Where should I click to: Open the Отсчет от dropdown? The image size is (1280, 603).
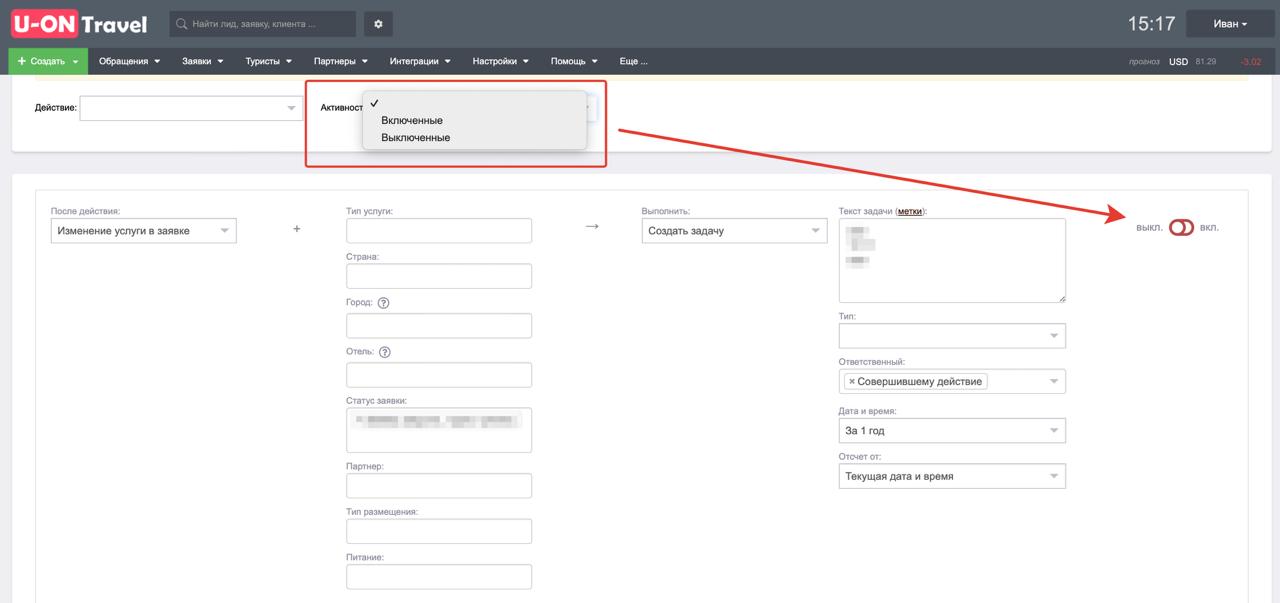(x=951, y=477)
